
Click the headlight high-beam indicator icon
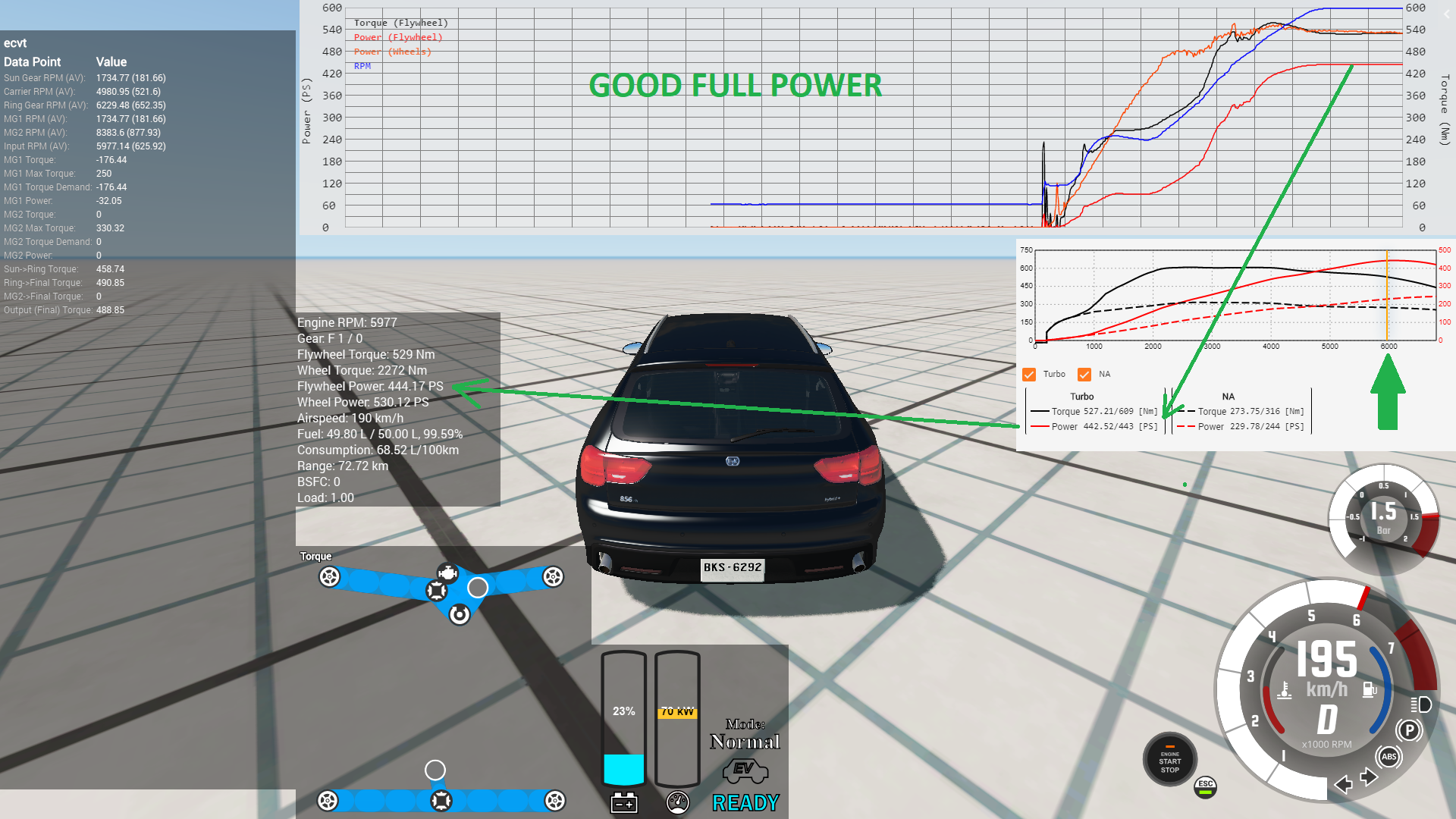(1421, 704)
